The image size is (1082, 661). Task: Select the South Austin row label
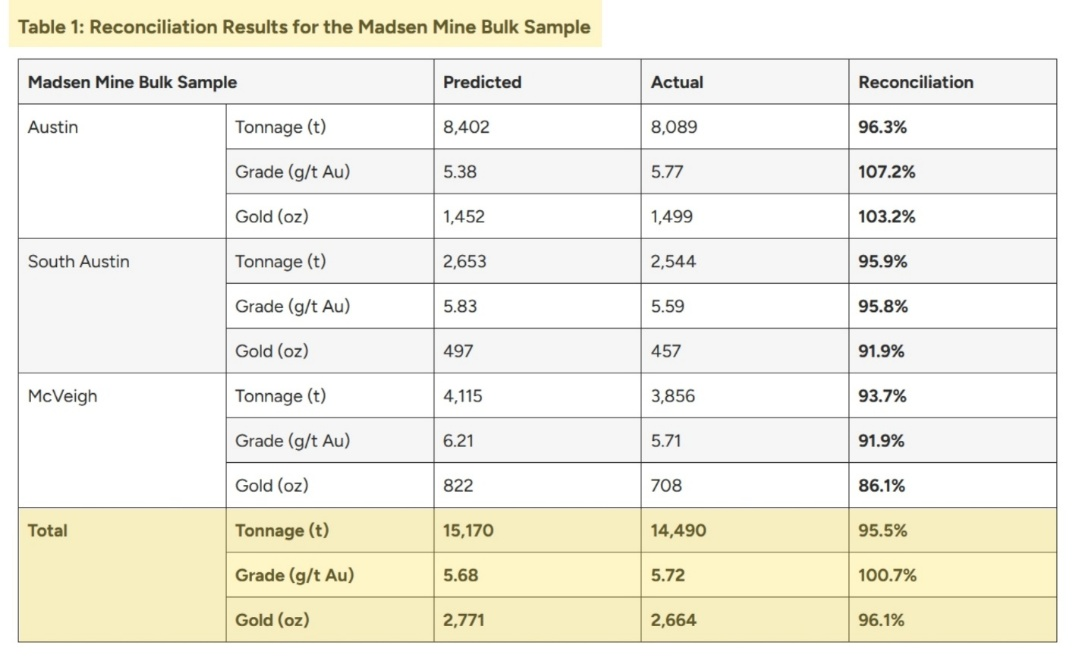78,262
